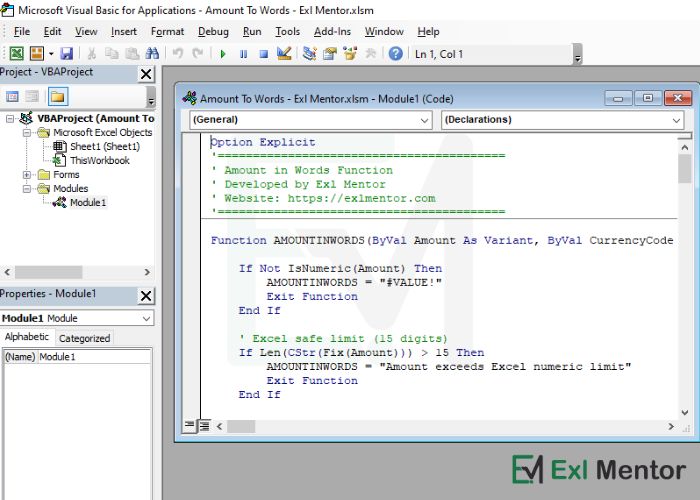700x500 pixels.
Task: Click View Object icon in Project pane
Action: click(x=32, y=96)
